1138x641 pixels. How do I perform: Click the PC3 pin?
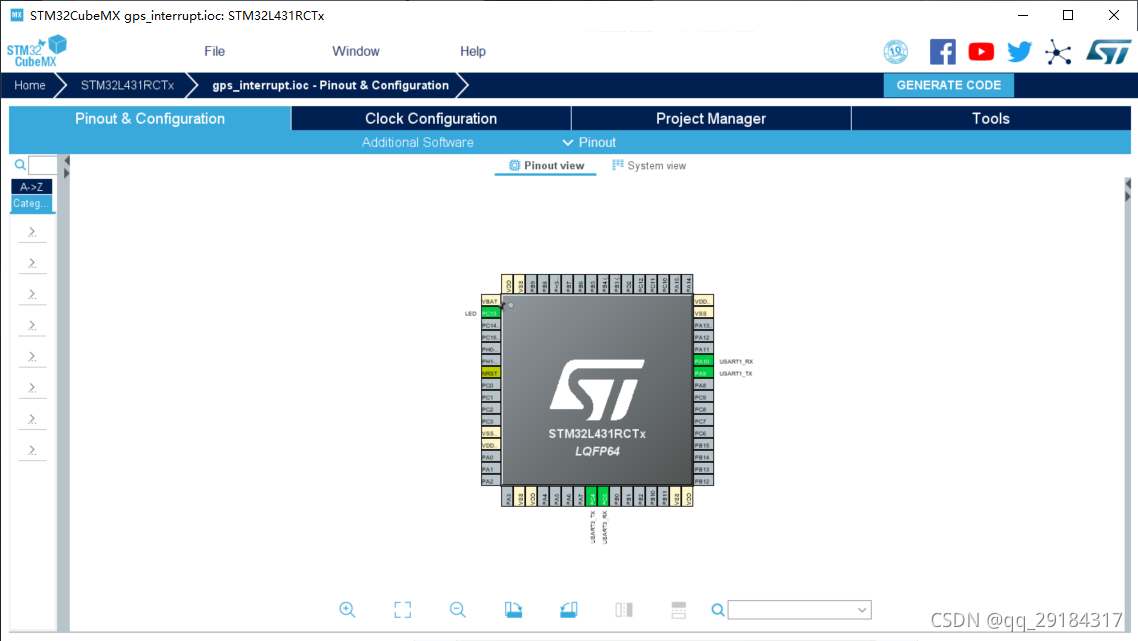click(491, 421)
